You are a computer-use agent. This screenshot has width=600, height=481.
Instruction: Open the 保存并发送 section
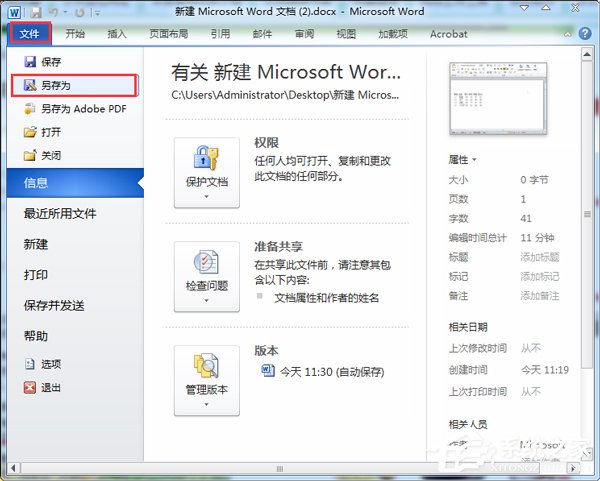[54, 305]
